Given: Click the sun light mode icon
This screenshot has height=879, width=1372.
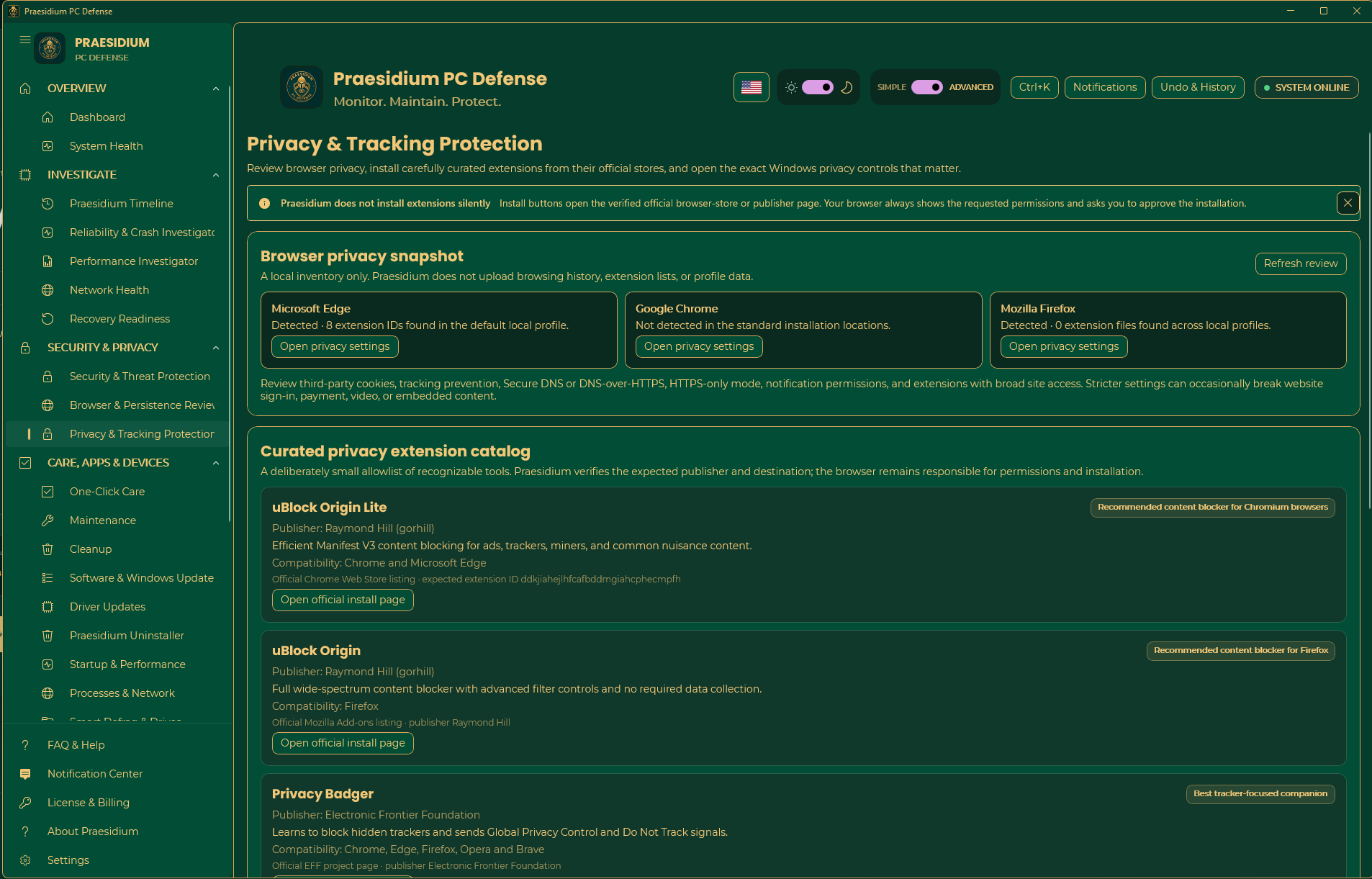Looking at the screenshot, I should pos(791,87).
